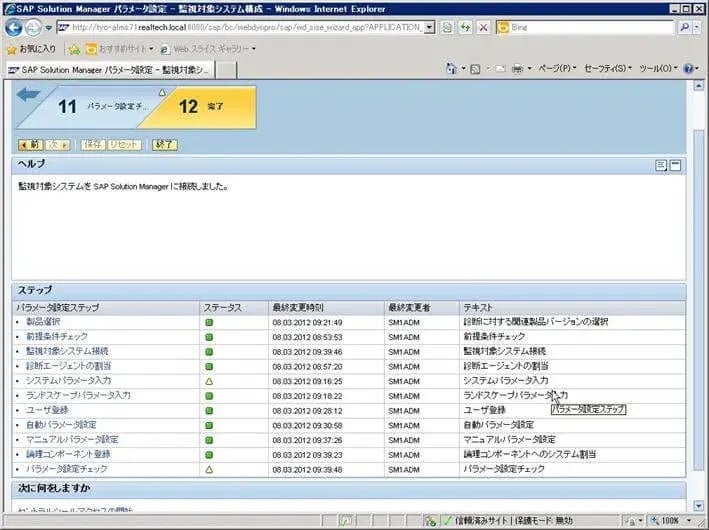Expand the セーフティ(S) menu
The height and width of the screenshot is (530, 709).
pyautogui.click(x=607, y=68)
